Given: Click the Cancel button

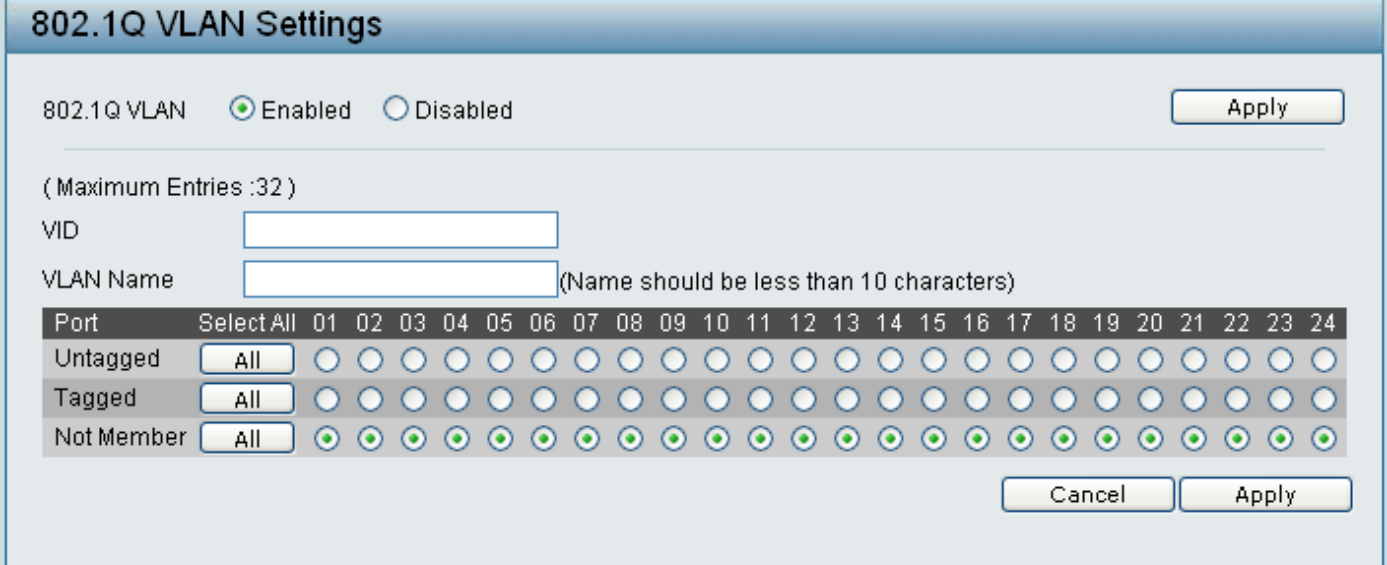Looking at the screenshot, I should (1087, 495).
